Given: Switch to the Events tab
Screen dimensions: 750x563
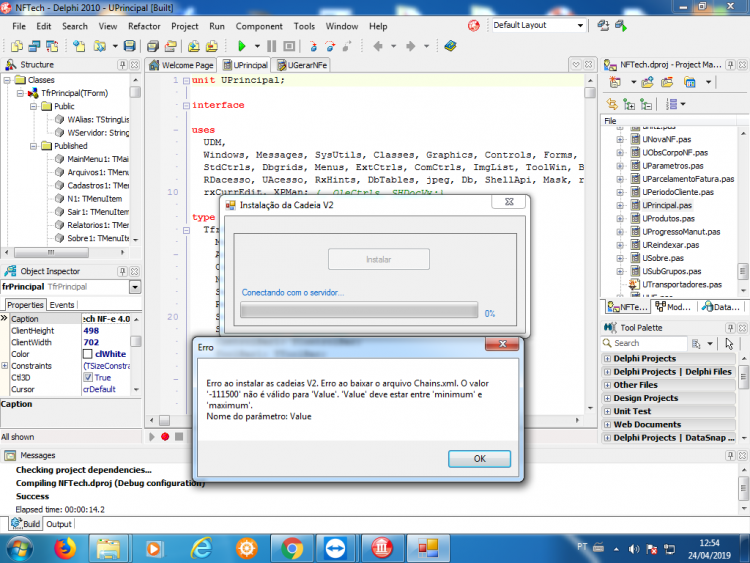Looking at the screenshot, I should [62, 305].
